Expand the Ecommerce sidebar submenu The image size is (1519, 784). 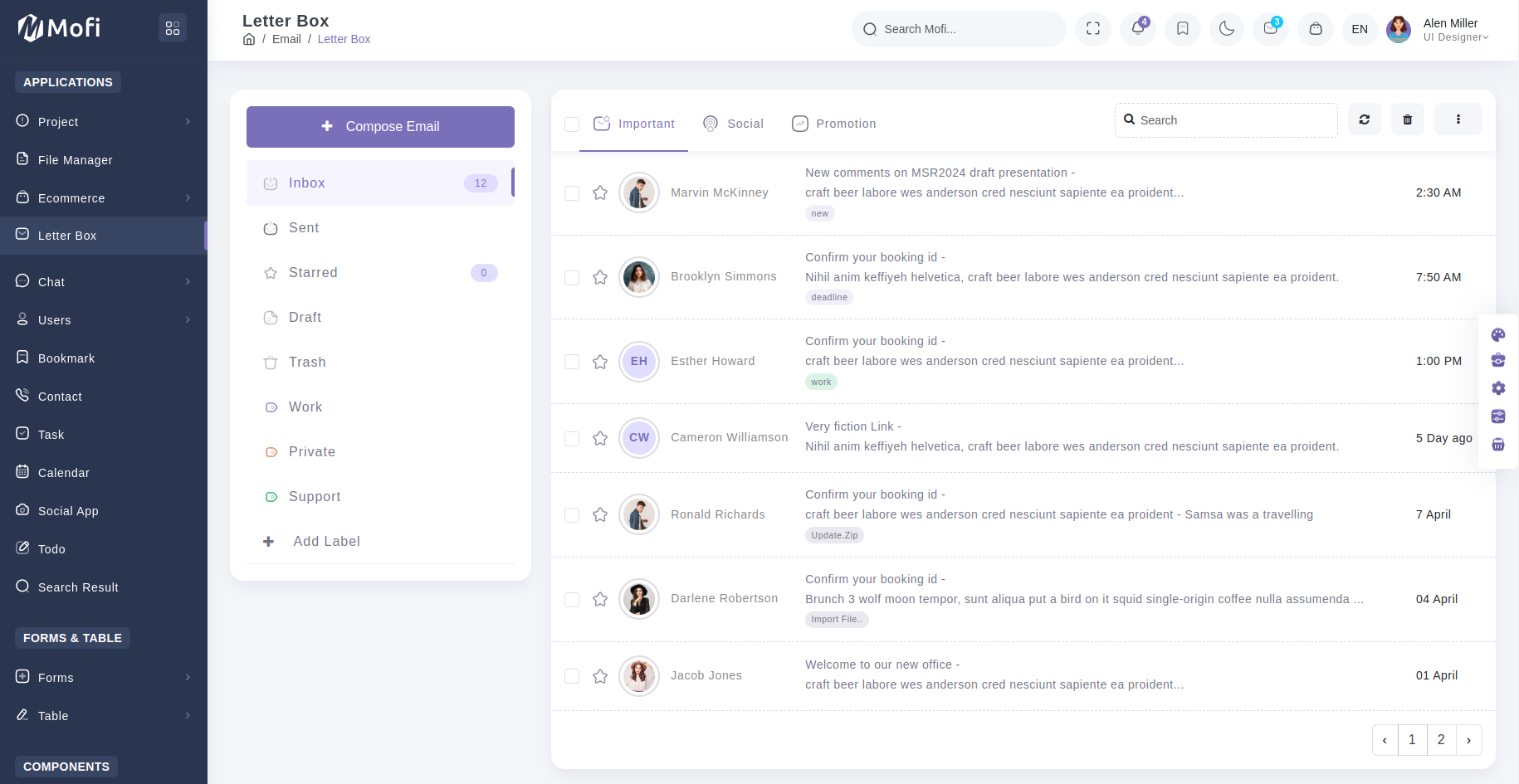click(104, 198)
